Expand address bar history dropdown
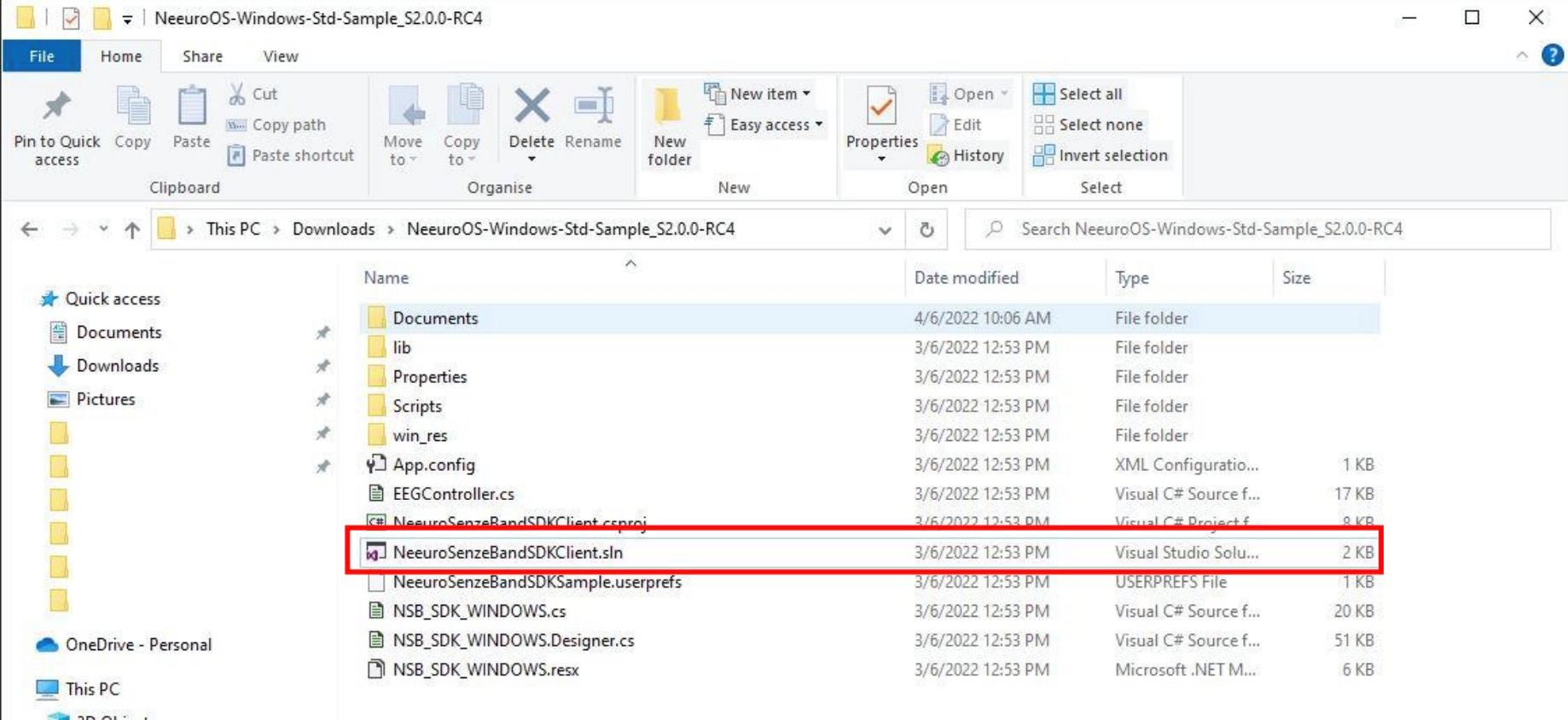 (885, 229)
